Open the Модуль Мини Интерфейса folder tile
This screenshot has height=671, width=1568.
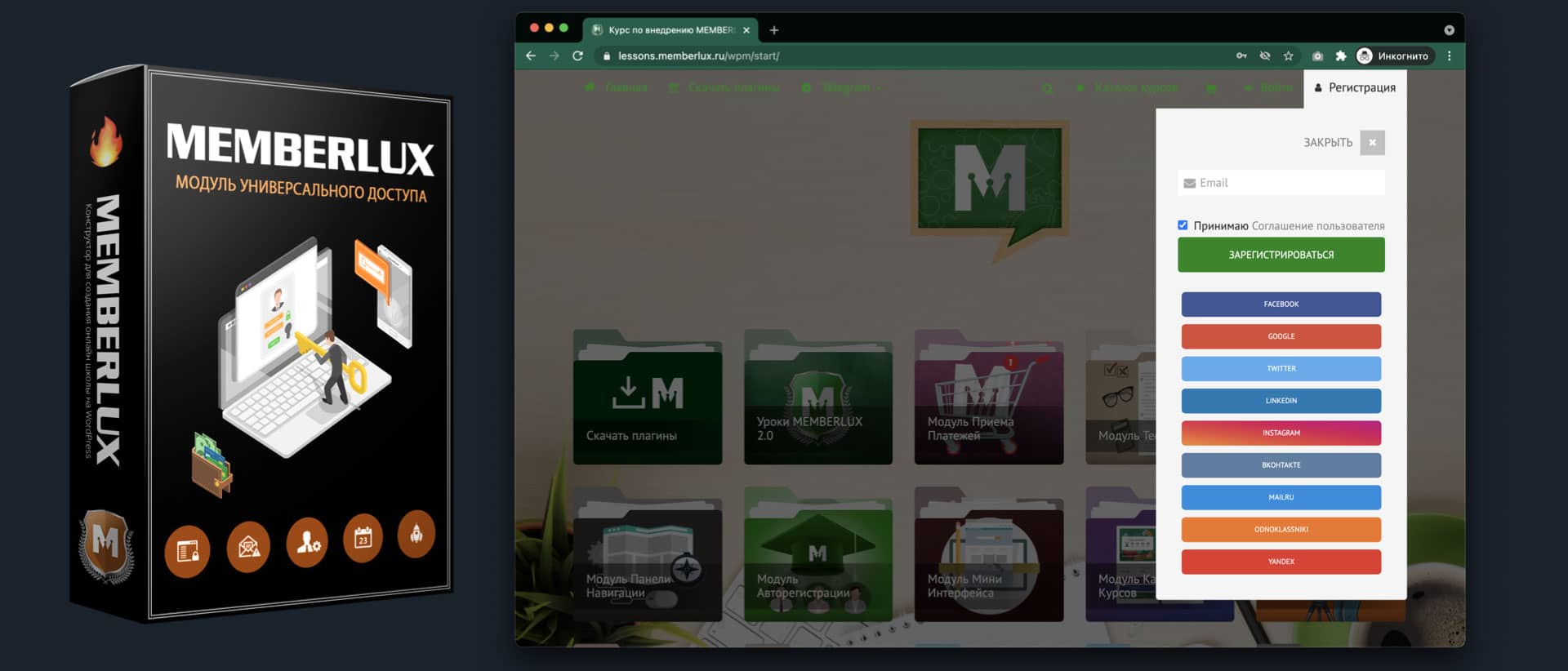tap(989, 554)
